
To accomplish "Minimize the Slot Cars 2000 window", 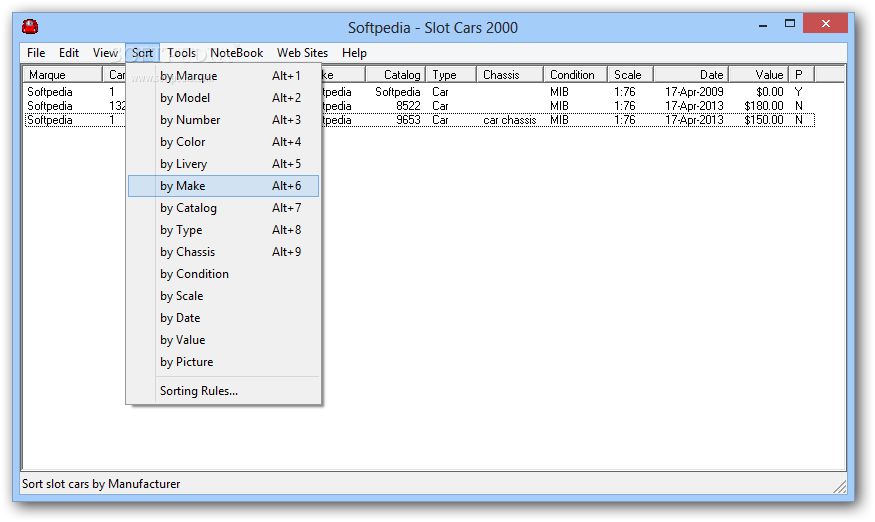I will coord(763,25).
